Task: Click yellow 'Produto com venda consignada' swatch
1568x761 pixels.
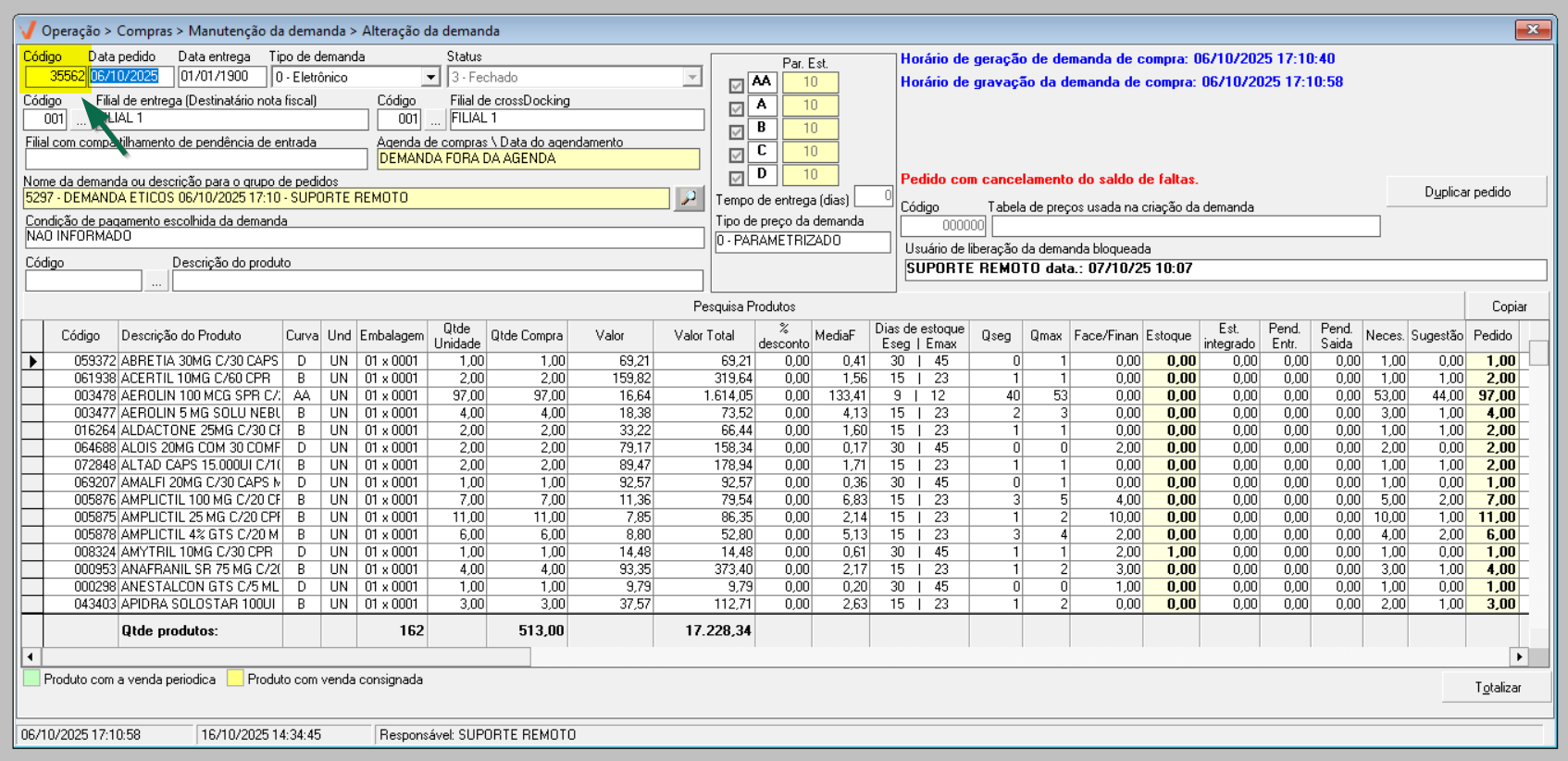Action: (x=235, y=679)
